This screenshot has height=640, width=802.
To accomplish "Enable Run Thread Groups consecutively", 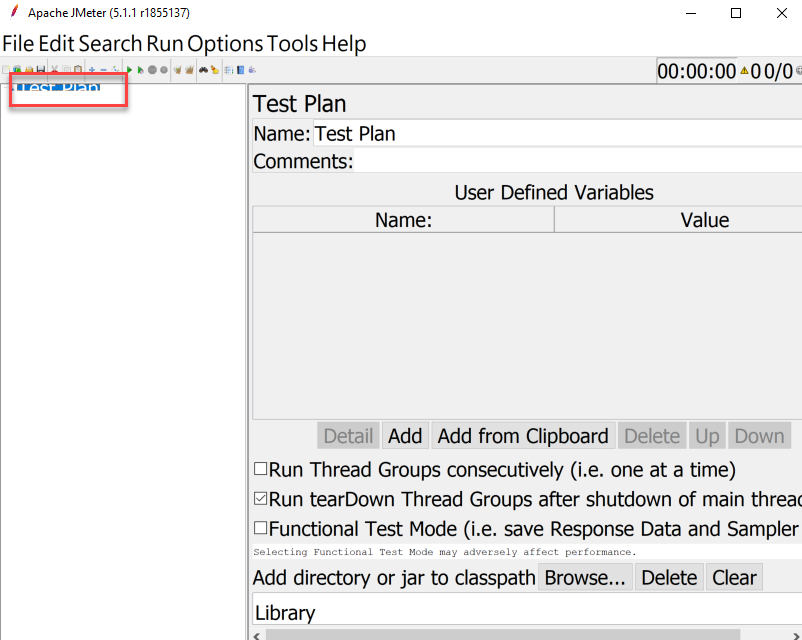I will [260, 469].
